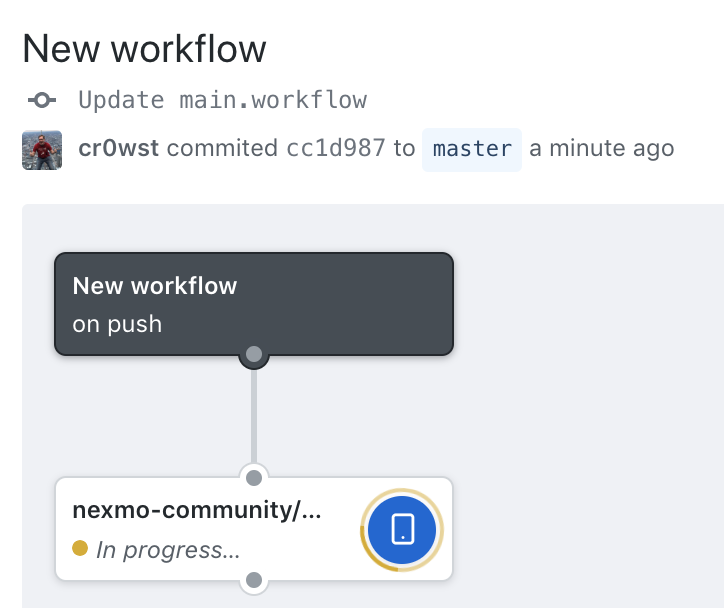Open cr0wst's avatar thumbnail
The width and height of the screenshot is (724, 608).
click(x=42, y=150)
